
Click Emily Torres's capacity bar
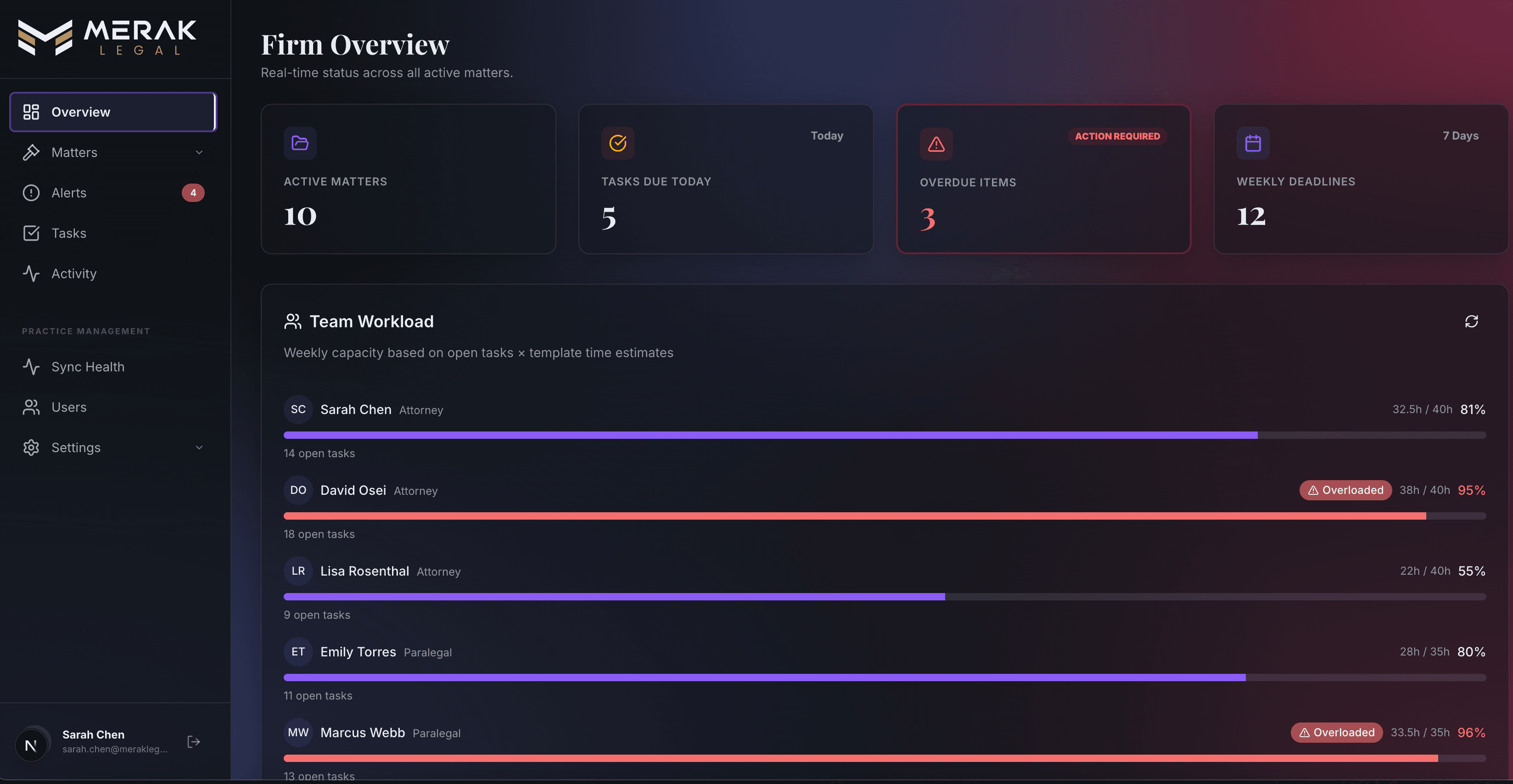pos(885,677)
